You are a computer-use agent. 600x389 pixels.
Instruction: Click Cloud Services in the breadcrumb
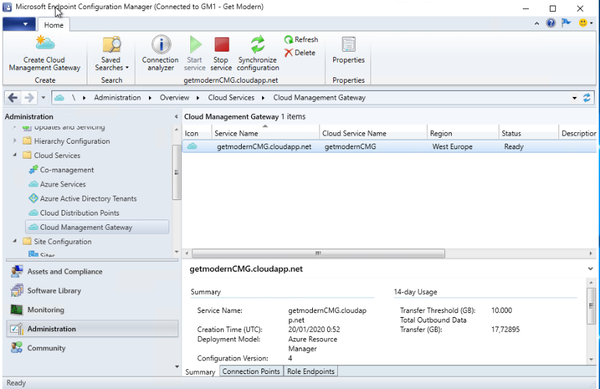[x=231, y=98]
